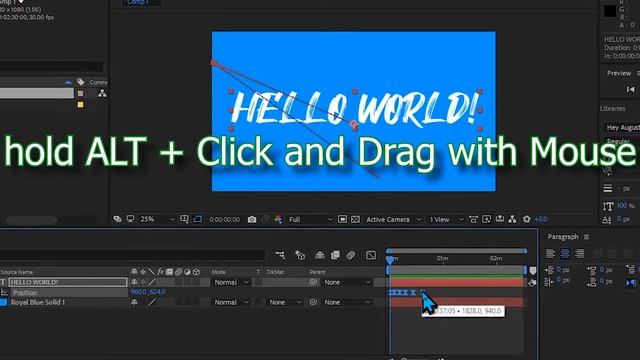The width and height of the screenshot is (640, 360).
Task: Click the grid and guide options icon
Action: coord(184,219)
